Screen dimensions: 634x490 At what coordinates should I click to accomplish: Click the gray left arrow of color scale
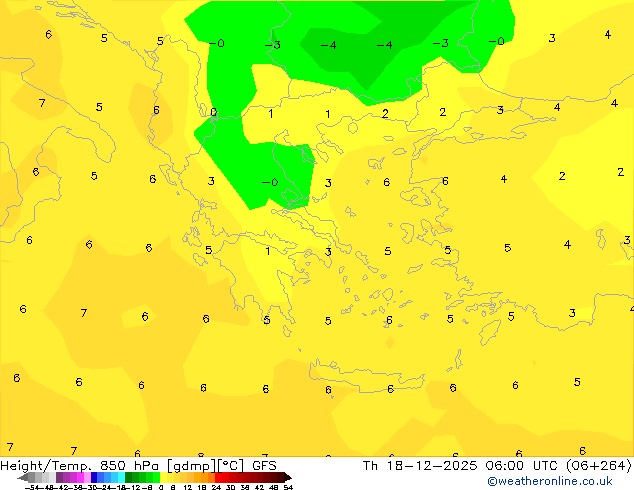[23, 477]
